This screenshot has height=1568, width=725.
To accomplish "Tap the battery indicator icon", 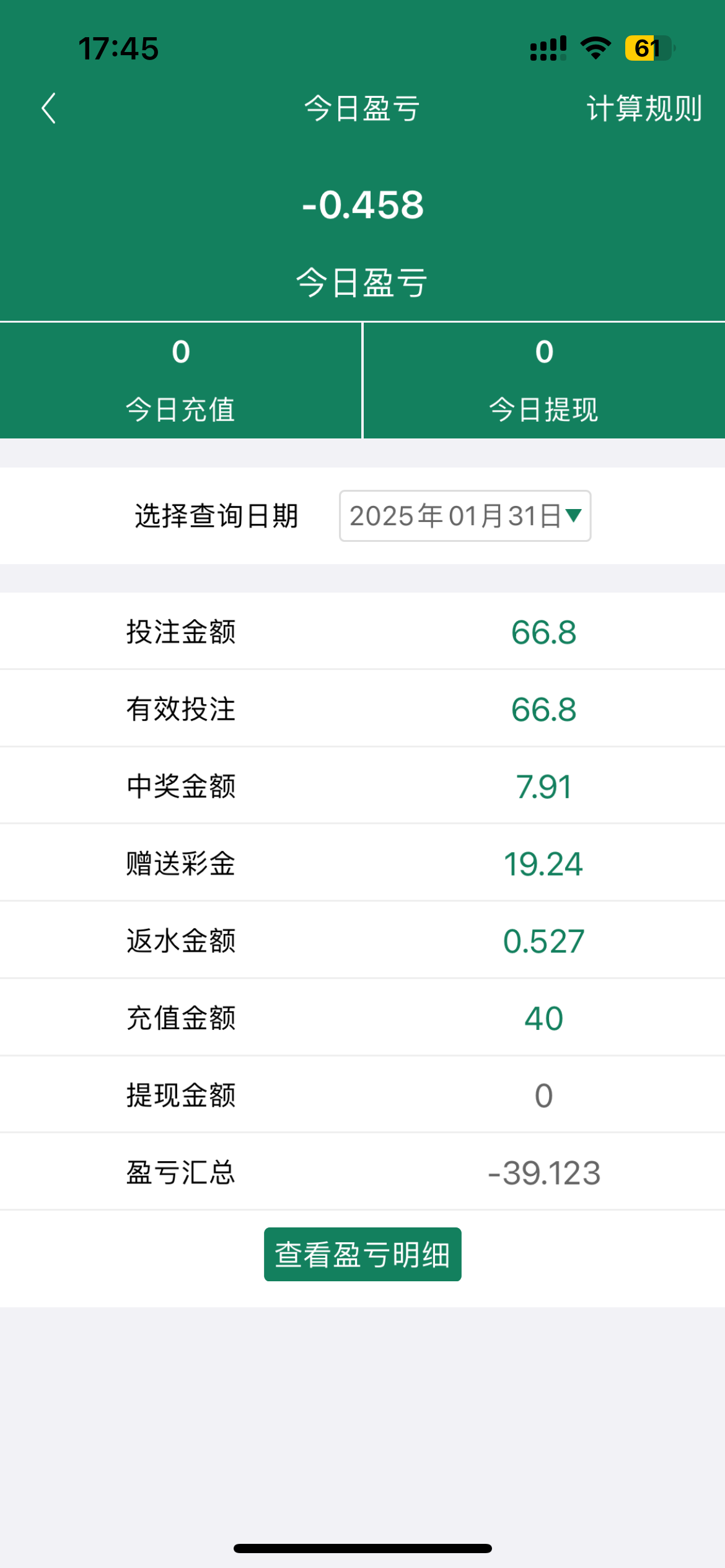I will click(x=649, y=48).
